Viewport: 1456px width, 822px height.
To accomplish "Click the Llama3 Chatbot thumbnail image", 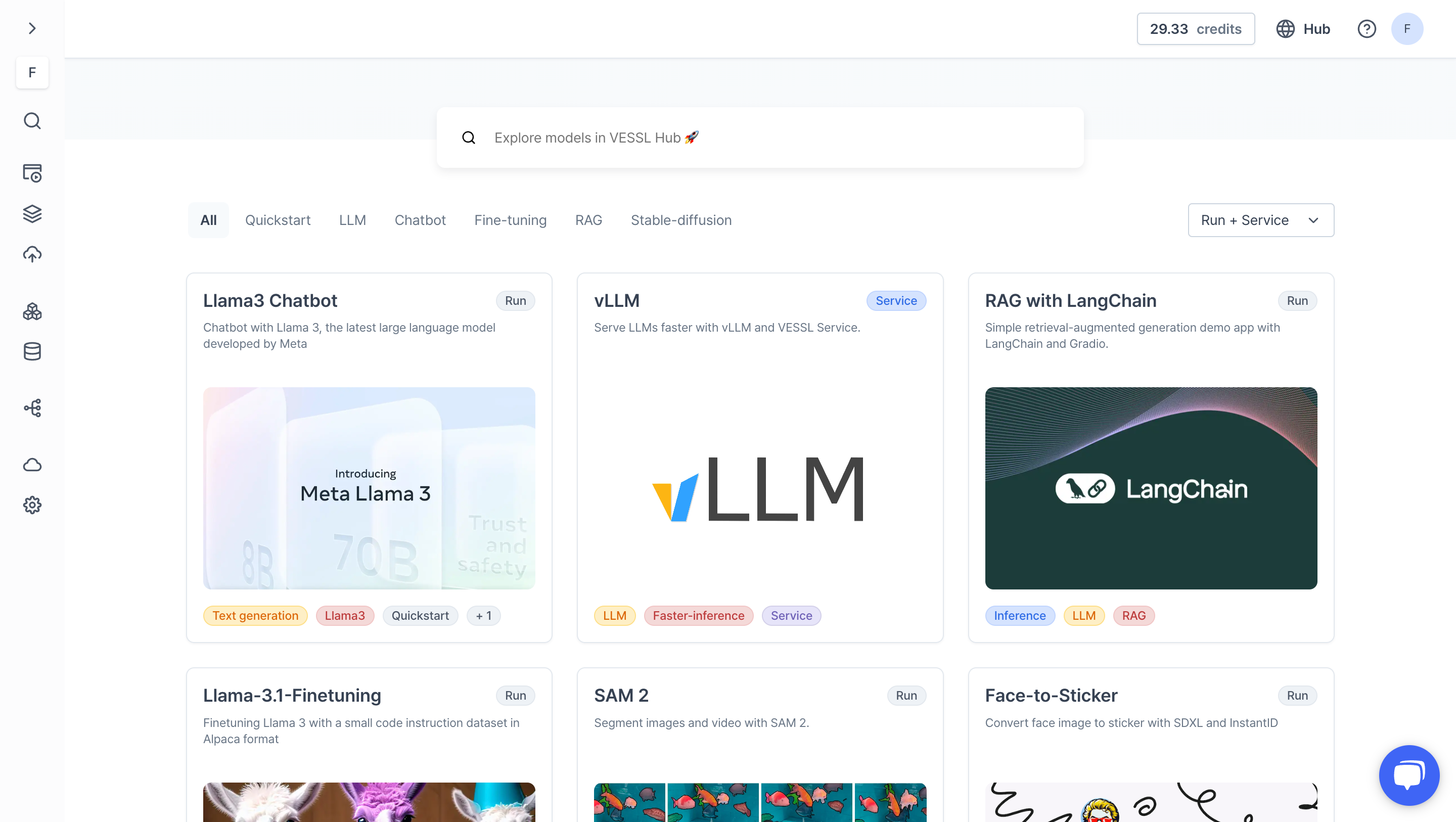I will tap(369, 488).
